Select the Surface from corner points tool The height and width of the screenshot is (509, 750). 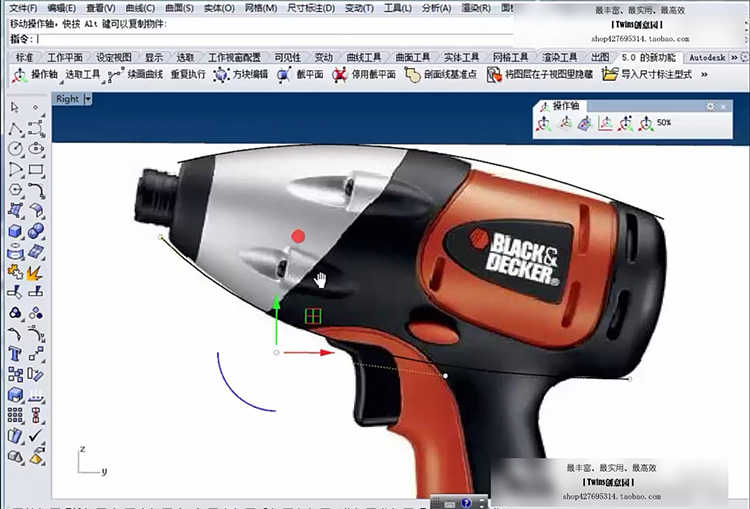click(15, 210)
